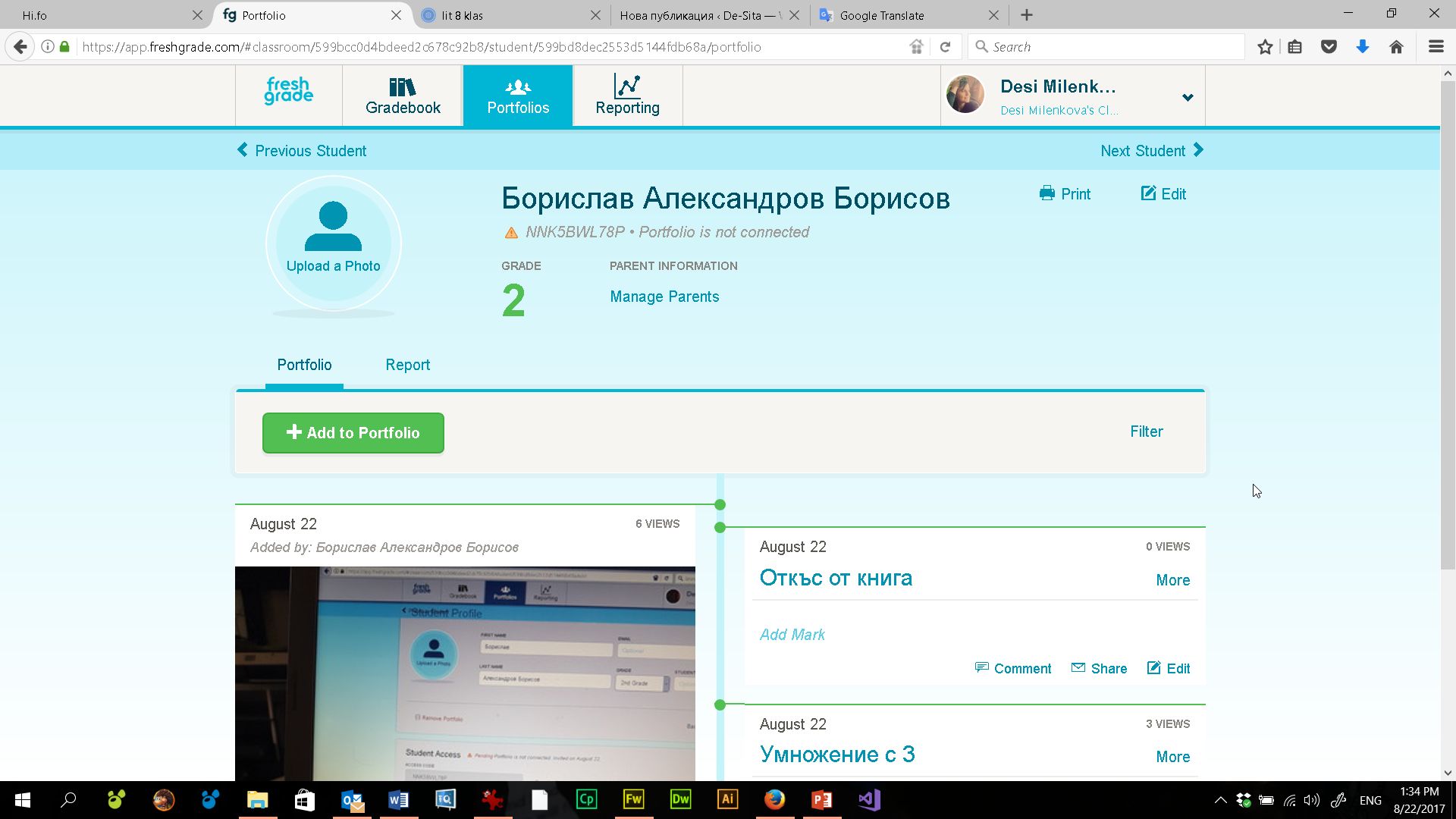Click the browser back arrow
The image size is (1456, 819).
20,47
